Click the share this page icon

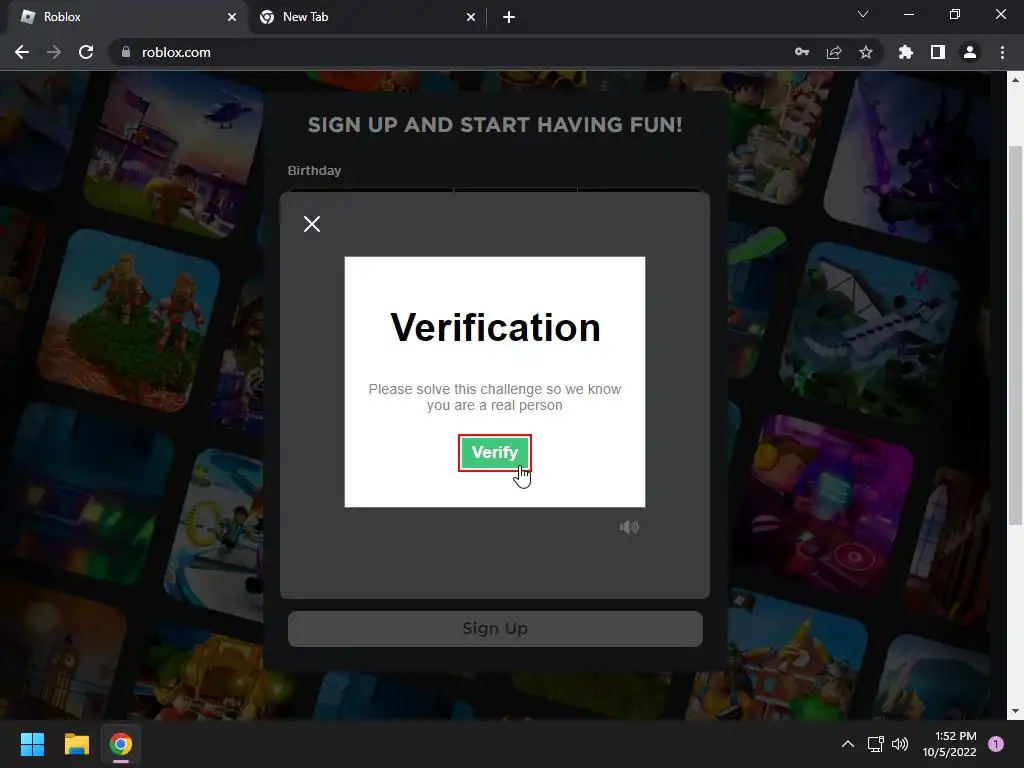pyautogui.click(x=834, y=52)
